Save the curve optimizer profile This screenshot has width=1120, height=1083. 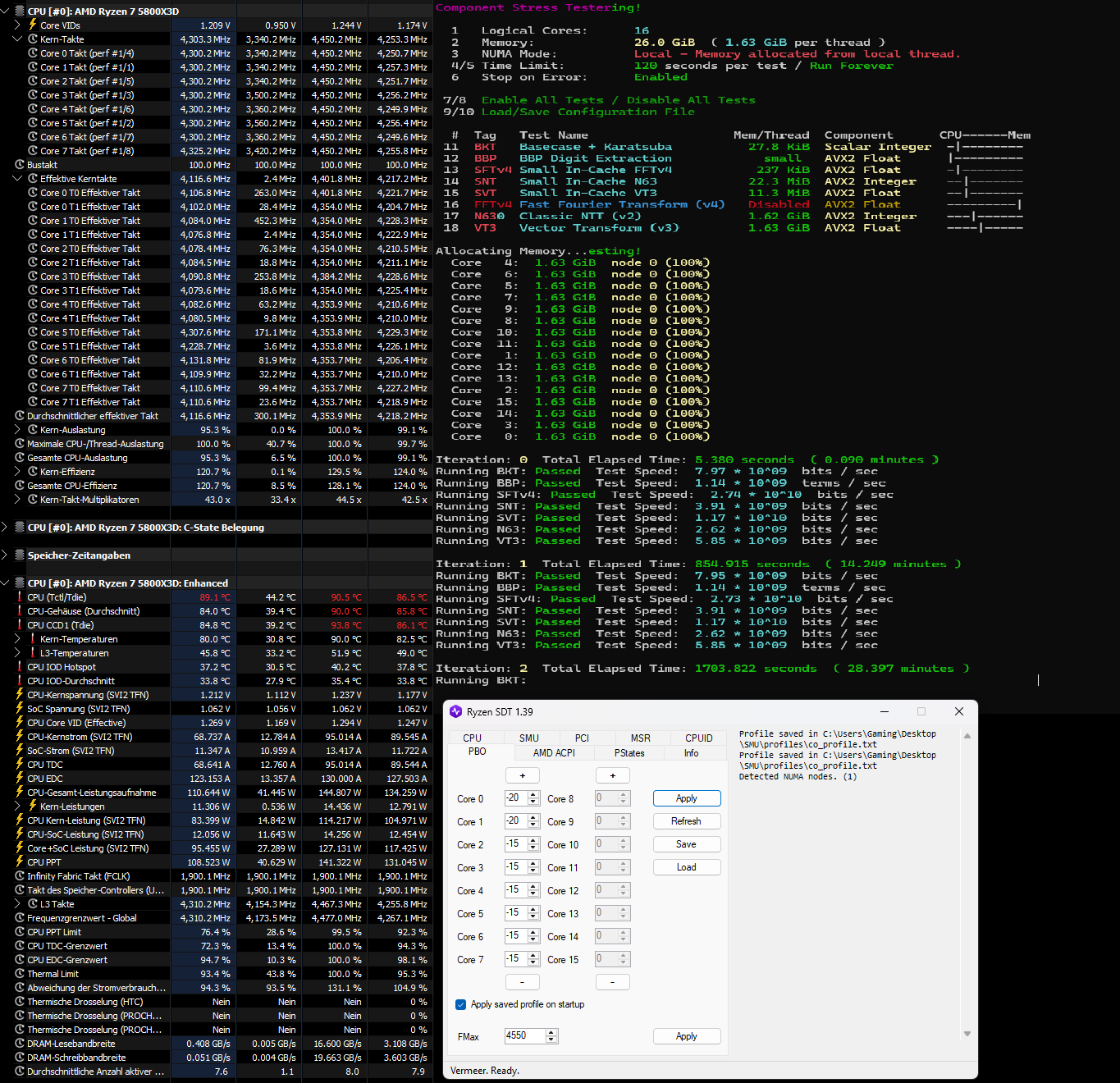[x=687, y=844]
